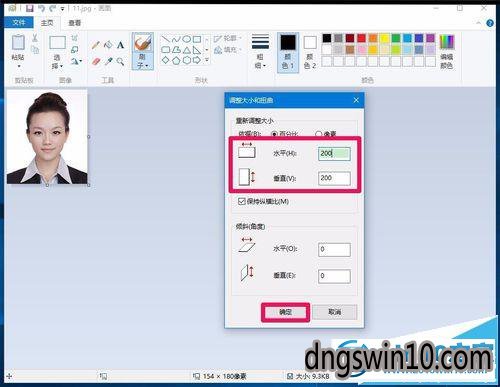Choose the Pixels (像素) radio button

coord(318,134)
